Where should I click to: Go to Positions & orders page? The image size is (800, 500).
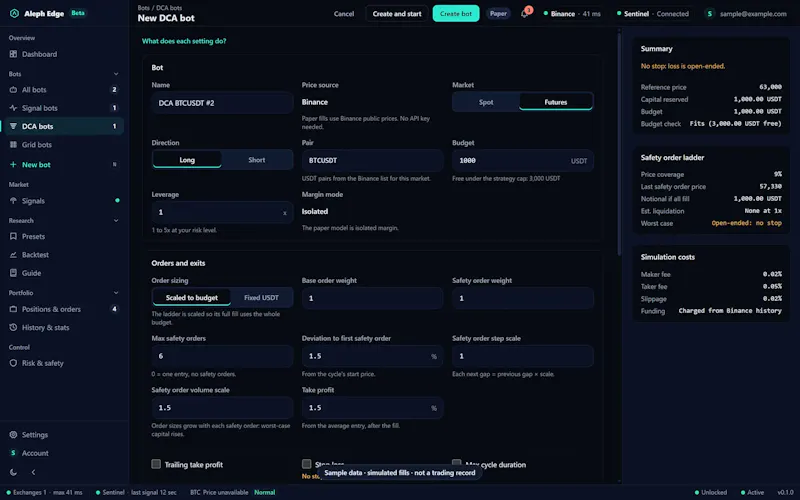tap(62, 309)
